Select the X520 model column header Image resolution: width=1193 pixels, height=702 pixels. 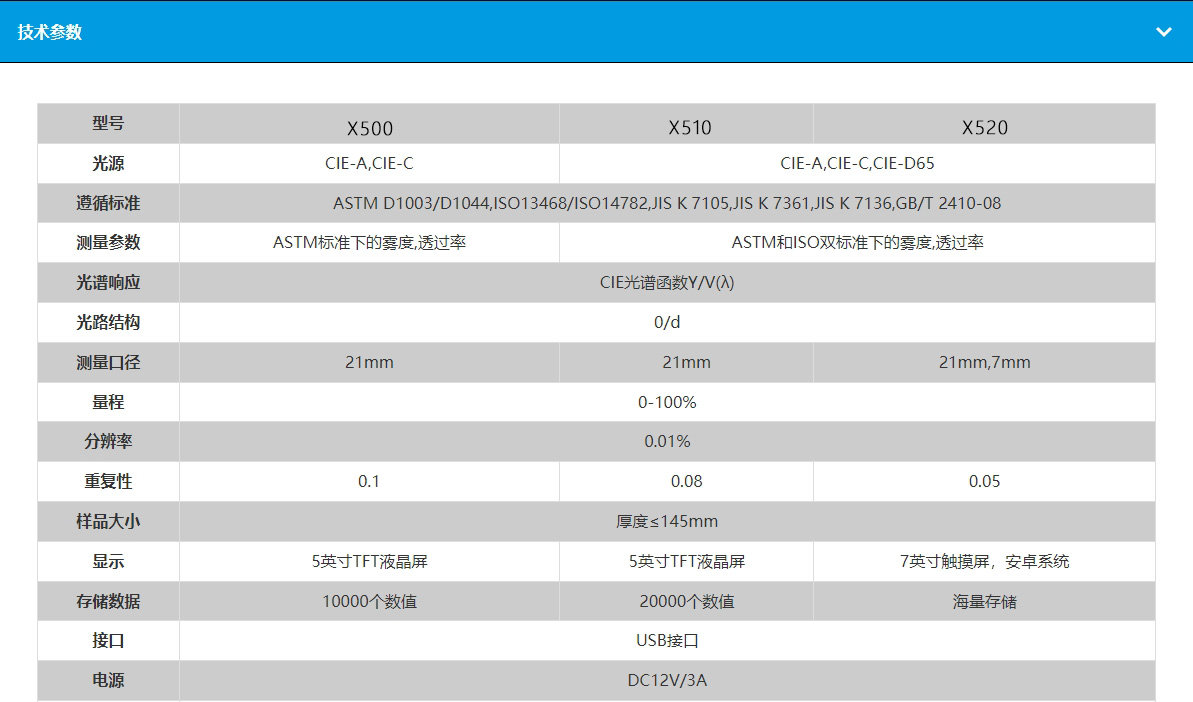point(984,127)
